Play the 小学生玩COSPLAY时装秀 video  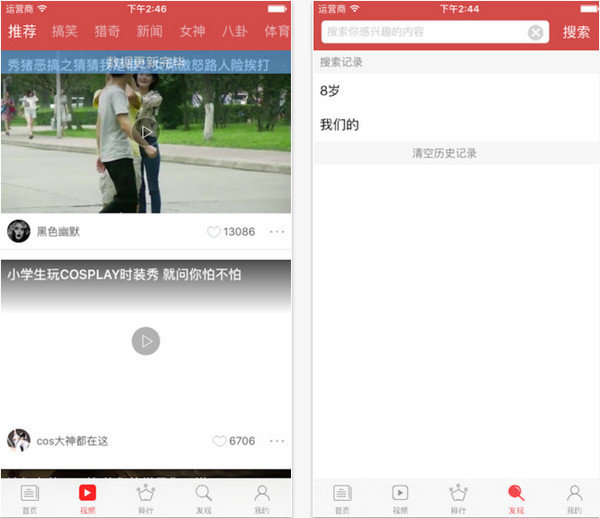click(x=146, y=341)
